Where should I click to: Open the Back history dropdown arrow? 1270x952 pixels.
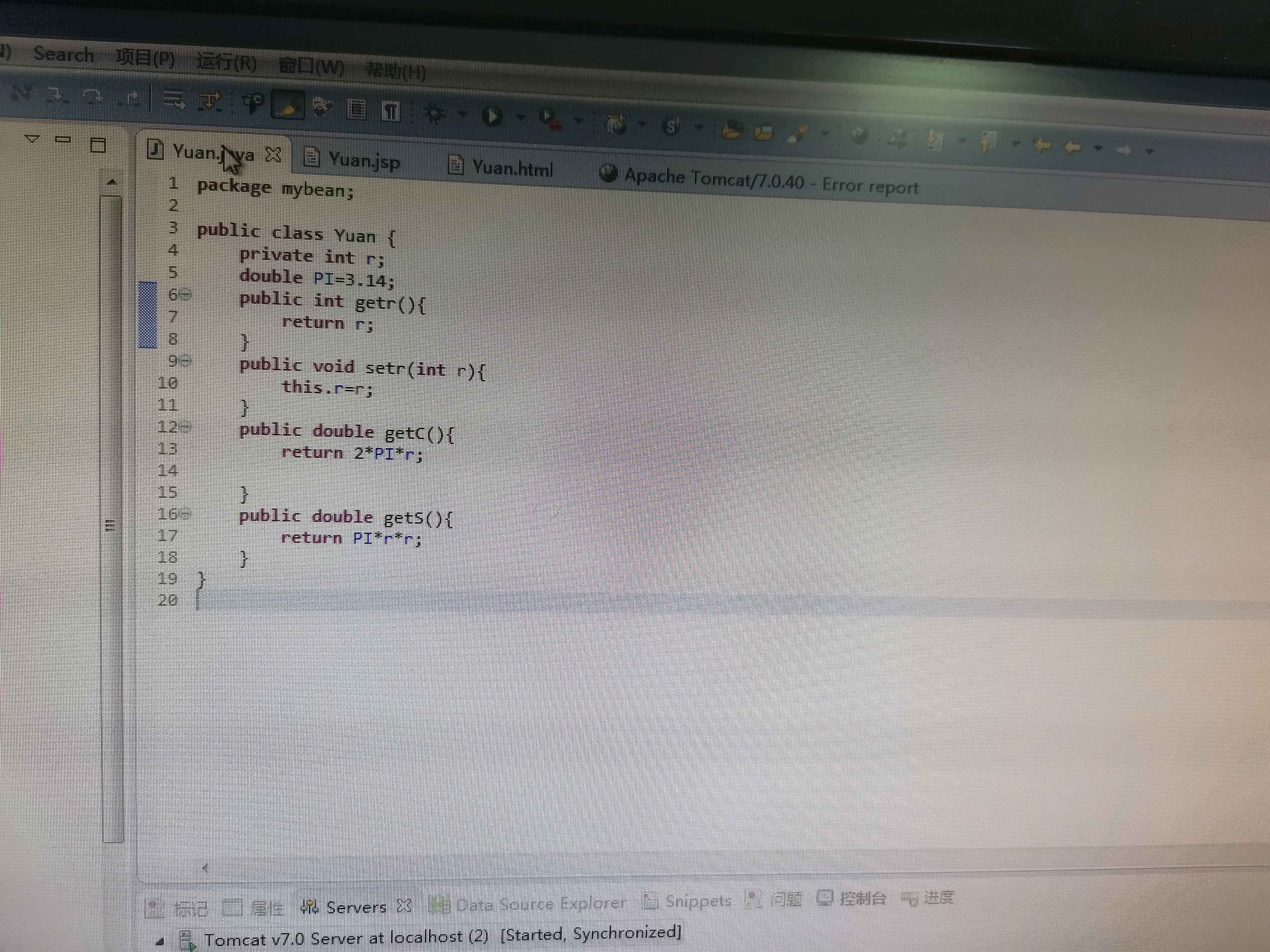tap(1098, 148)
